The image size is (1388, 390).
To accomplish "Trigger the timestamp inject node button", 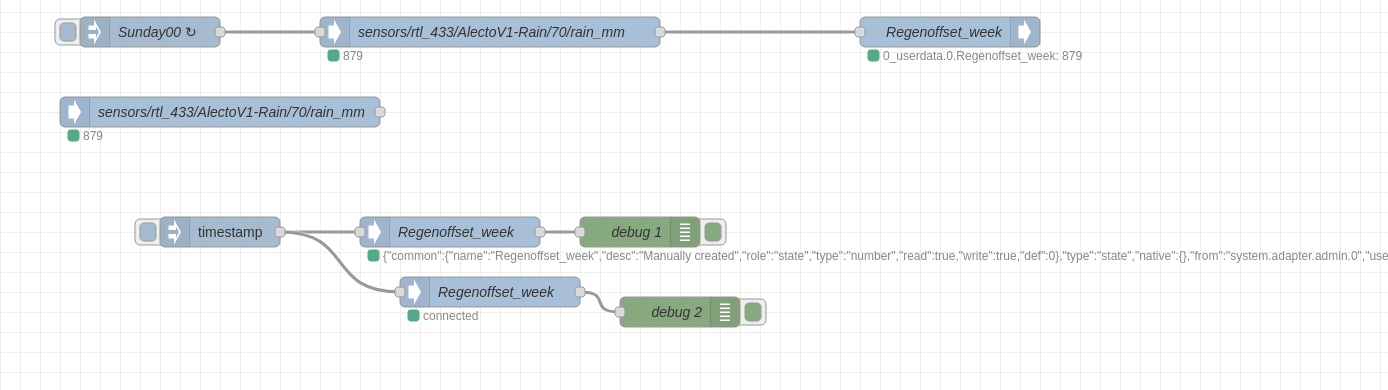I will 148,232.
